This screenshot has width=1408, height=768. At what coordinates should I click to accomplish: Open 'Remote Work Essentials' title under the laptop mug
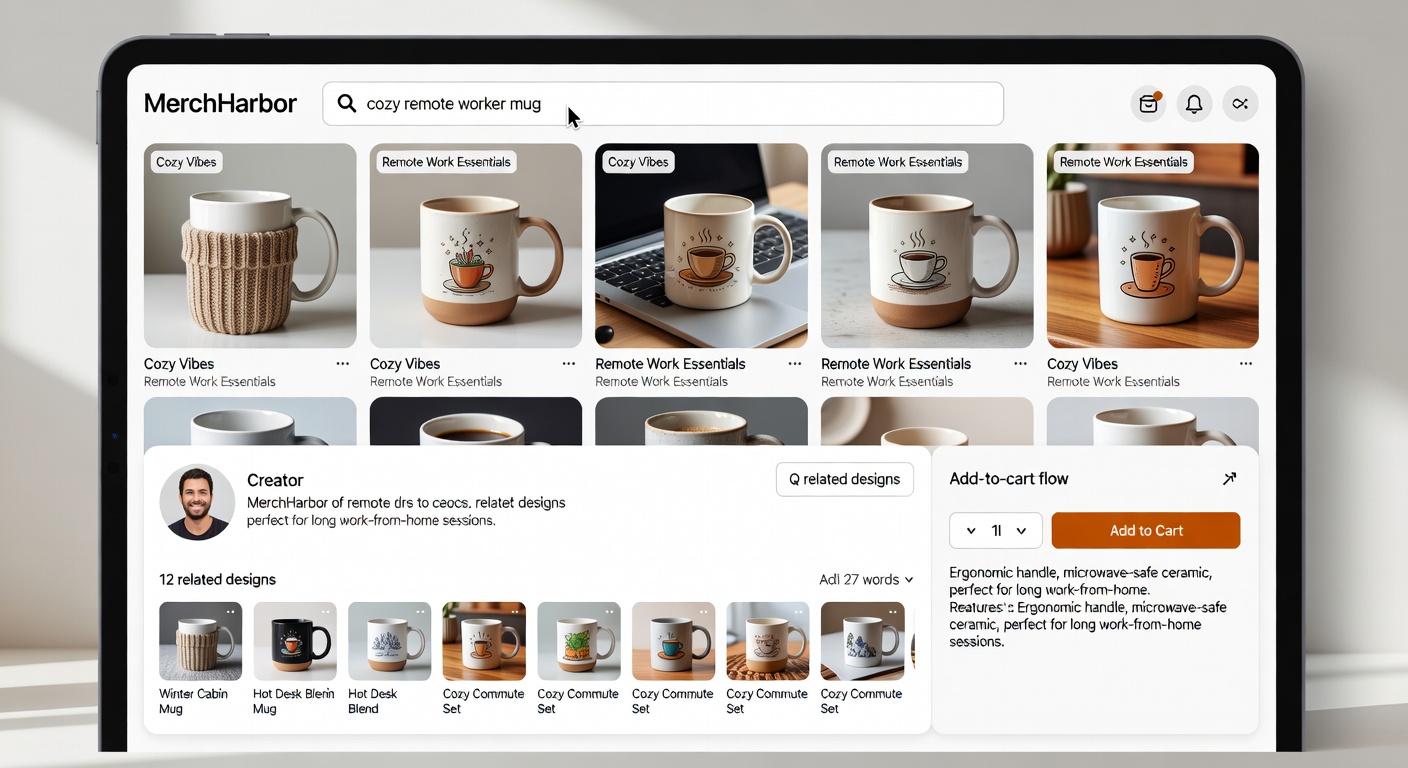pos(670,364)
